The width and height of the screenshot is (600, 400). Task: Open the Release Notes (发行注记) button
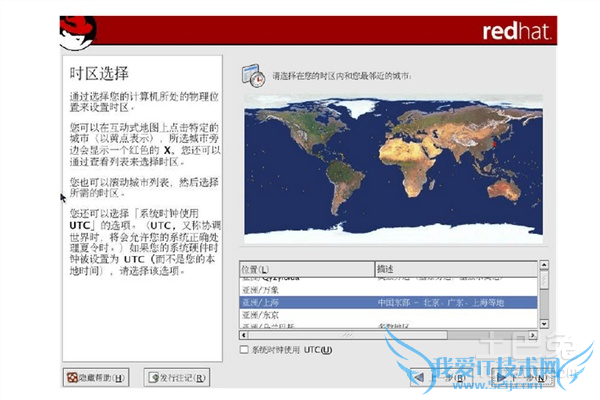click(177, 378)
